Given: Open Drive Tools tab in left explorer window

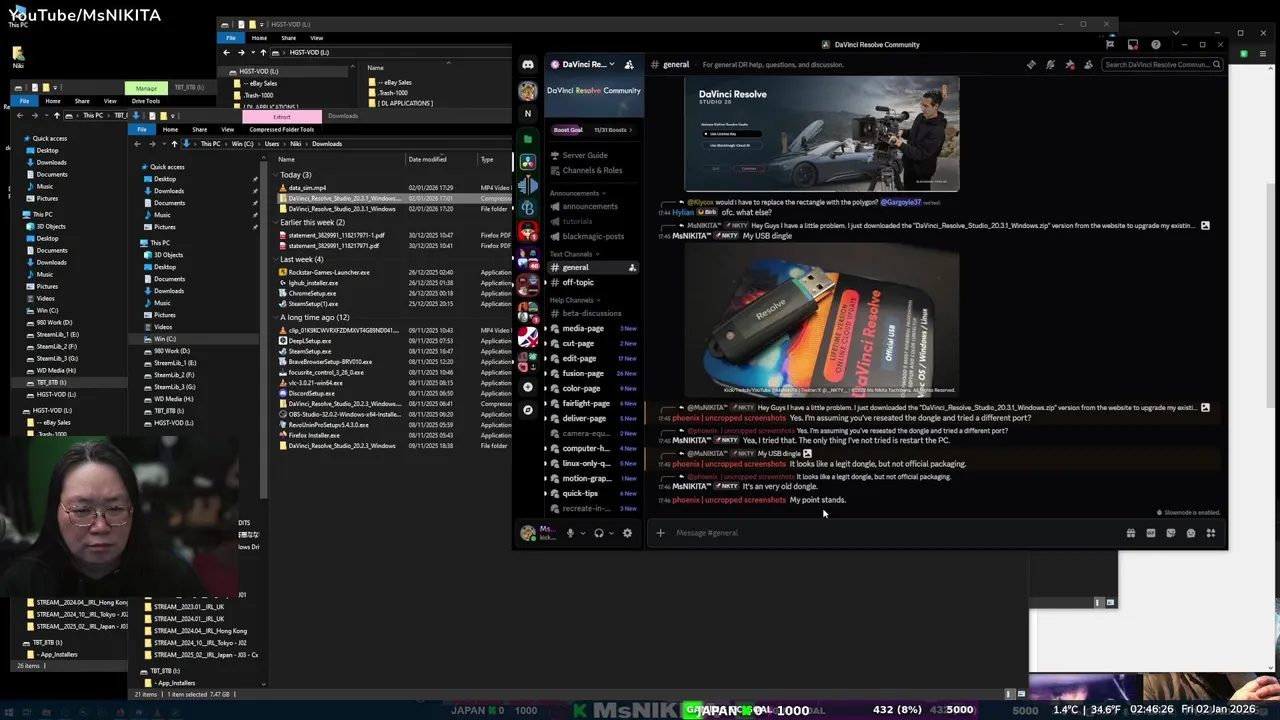Looking at the screenshot, I should (146, 101).
